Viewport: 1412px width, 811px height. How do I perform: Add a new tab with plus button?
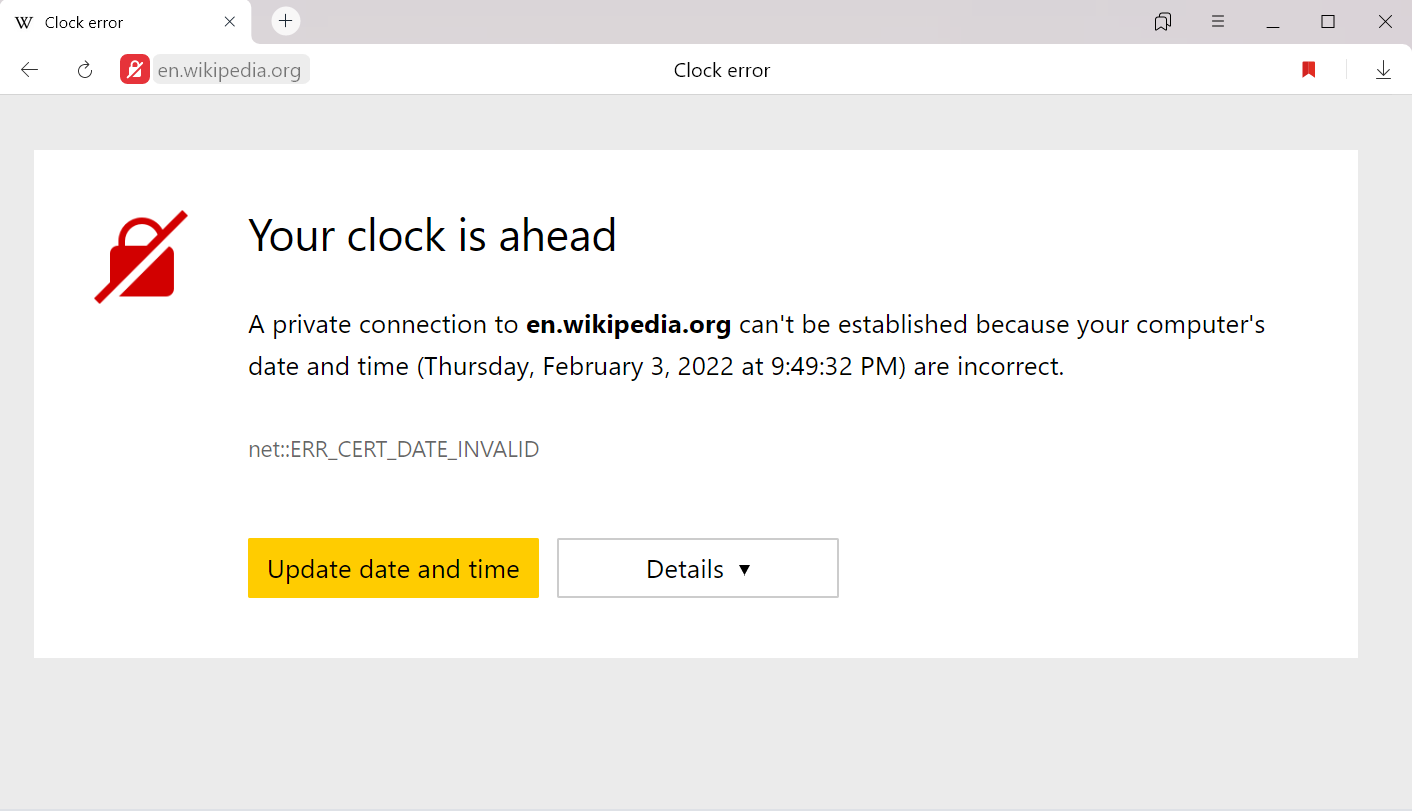(x=286, y=21)
